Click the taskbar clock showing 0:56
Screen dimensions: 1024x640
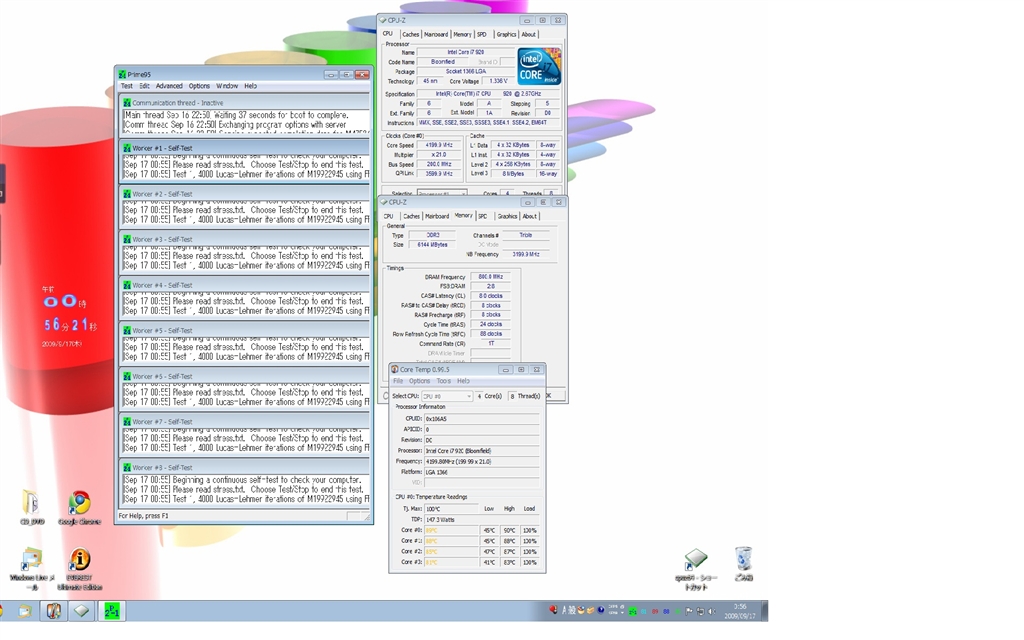pos(739,611)
